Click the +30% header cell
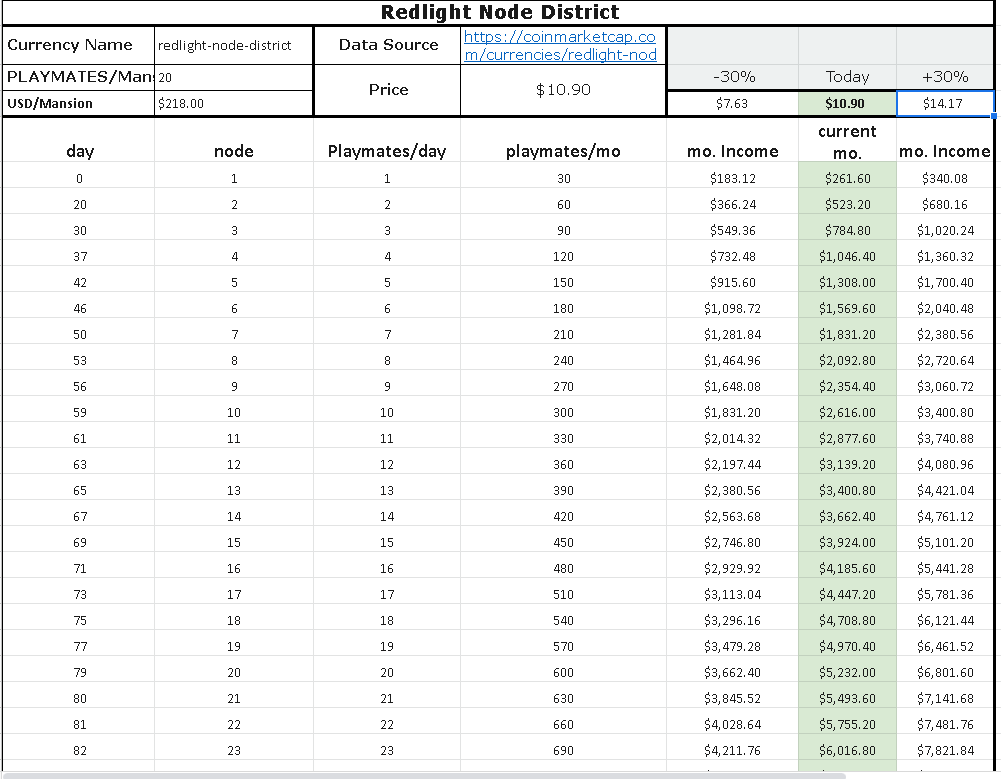1001x779 pixels. (x=945, y=77)
